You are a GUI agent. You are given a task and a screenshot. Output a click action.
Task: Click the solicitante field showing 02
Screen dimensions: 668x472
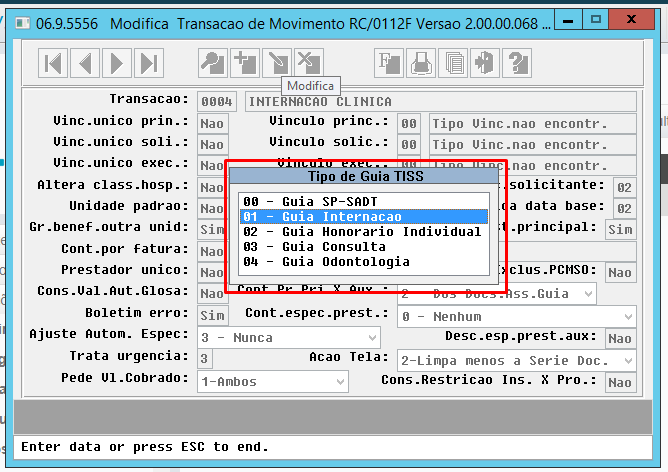[x=625, y=187]
